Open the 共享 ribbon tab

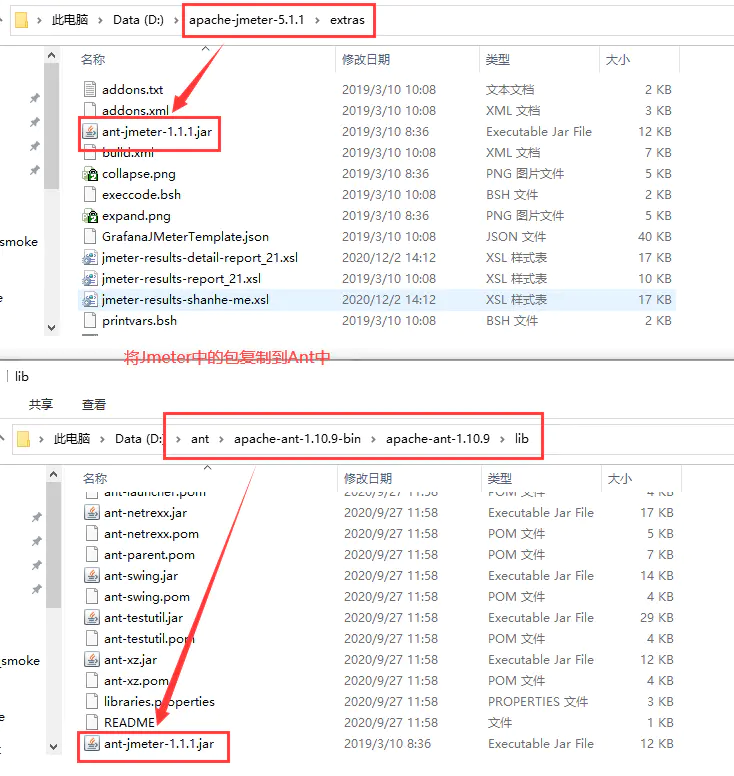point(41,404)
